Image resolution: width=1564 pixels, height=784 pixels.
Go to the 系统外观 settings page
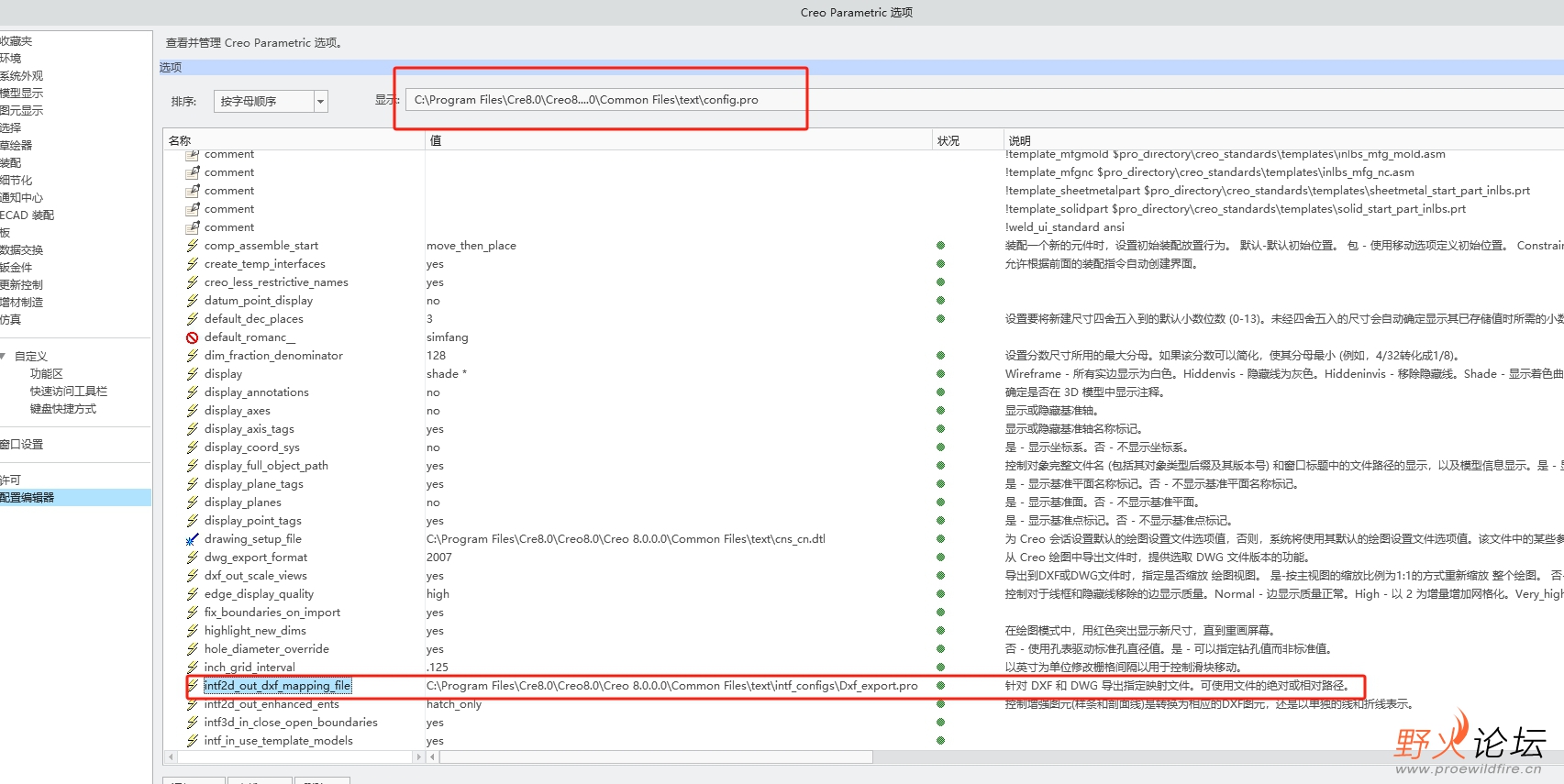[21, 76]
